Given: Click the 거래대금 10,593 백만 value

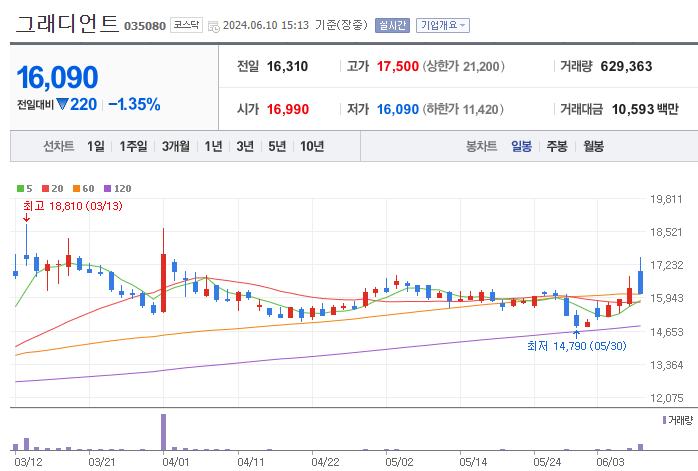Looking at the screenshot, I should (645, 109).
